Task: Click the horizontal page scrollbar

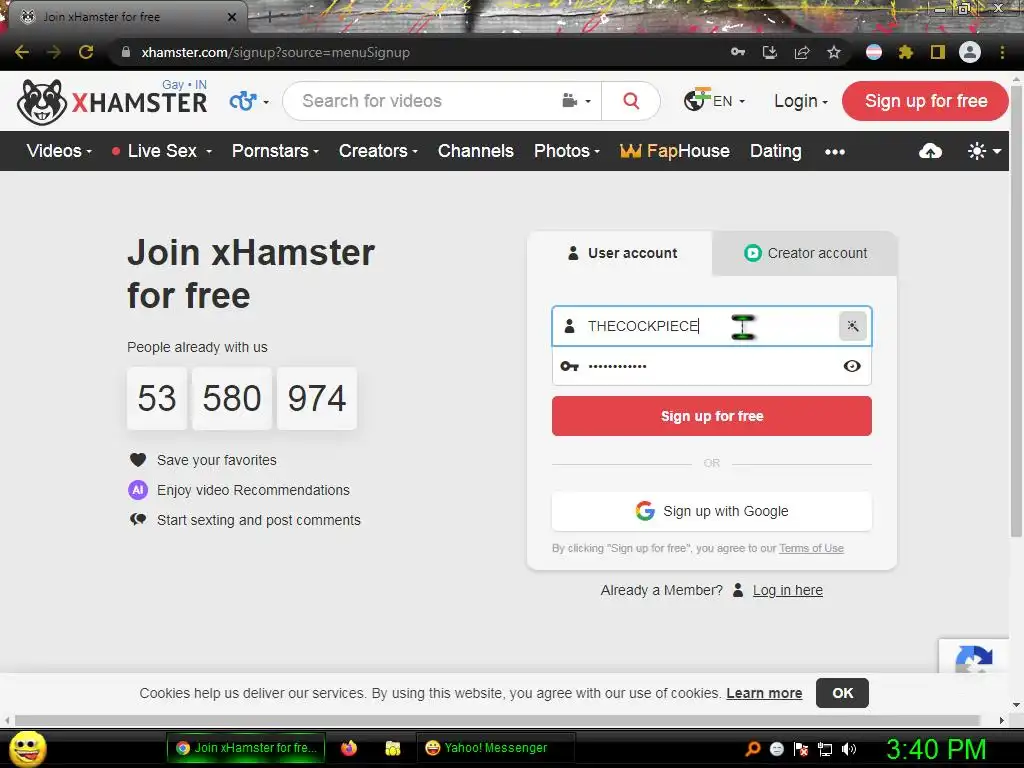Action: (496, 720)
